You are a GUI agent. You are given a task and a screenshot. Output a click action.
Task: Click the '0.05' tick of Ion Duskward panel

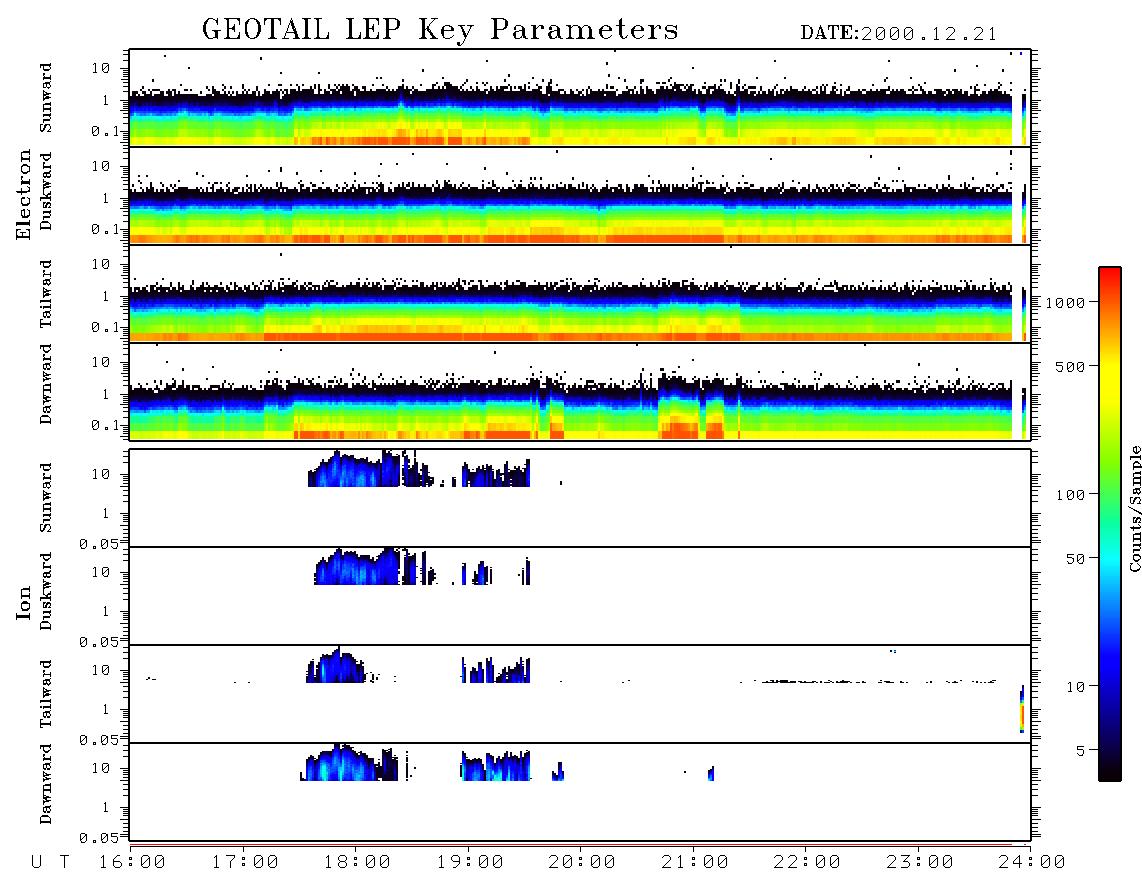98,642
